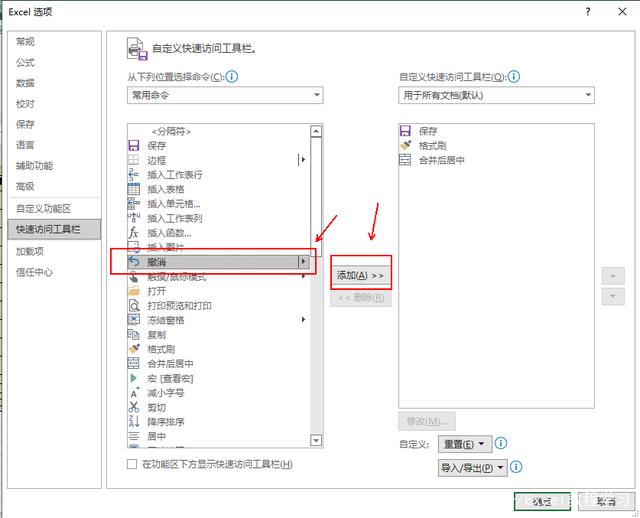
Task: Expand the 冻结窗格 submenu arrow
Action: [303, 320]
